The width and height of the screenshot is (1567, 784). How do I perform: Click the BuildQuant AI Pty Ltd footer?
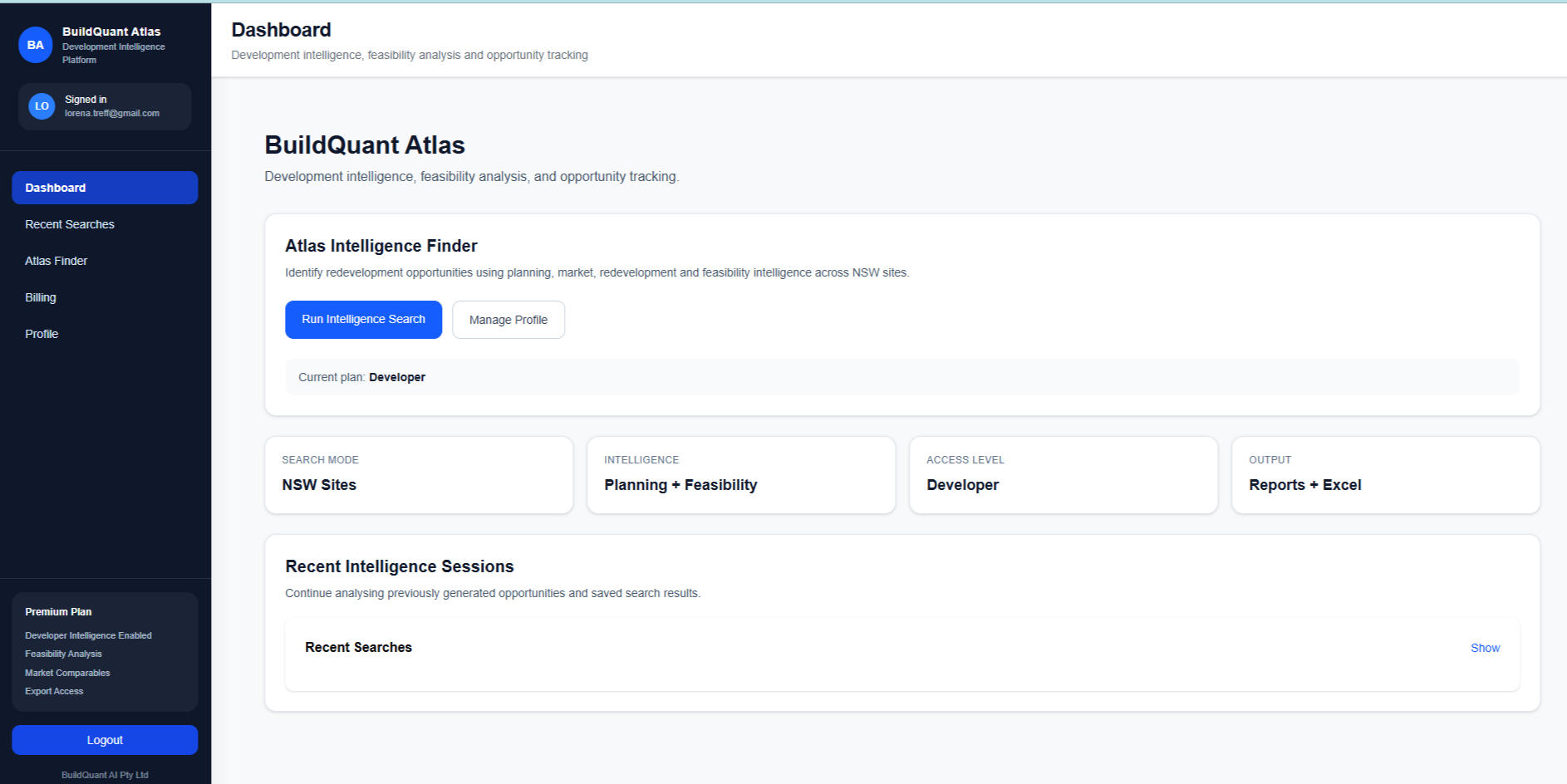tap(105, 775)
